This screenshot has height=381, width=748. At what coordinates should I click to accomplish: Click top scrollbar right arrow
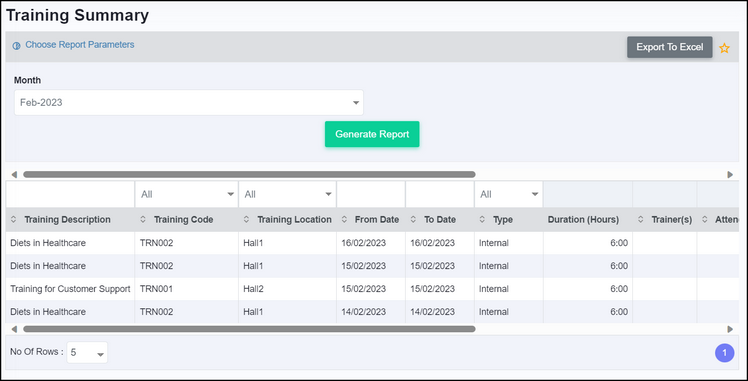(x=730, y=175)
